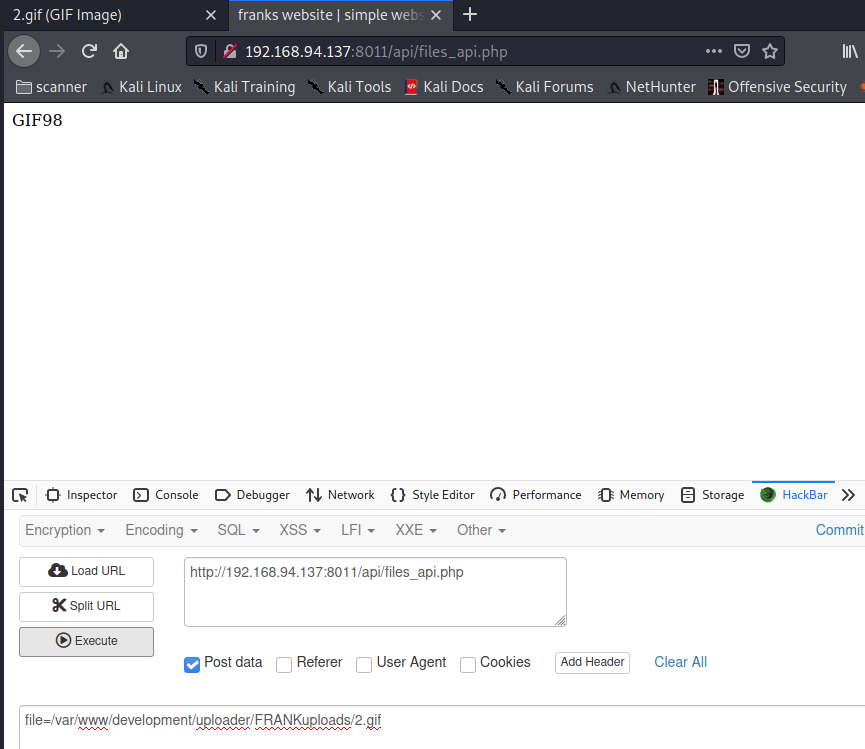Open the Offensive Security bookmark
This screenshot has height=749, width=865.
pyautogui.click(x=777, y=87)
